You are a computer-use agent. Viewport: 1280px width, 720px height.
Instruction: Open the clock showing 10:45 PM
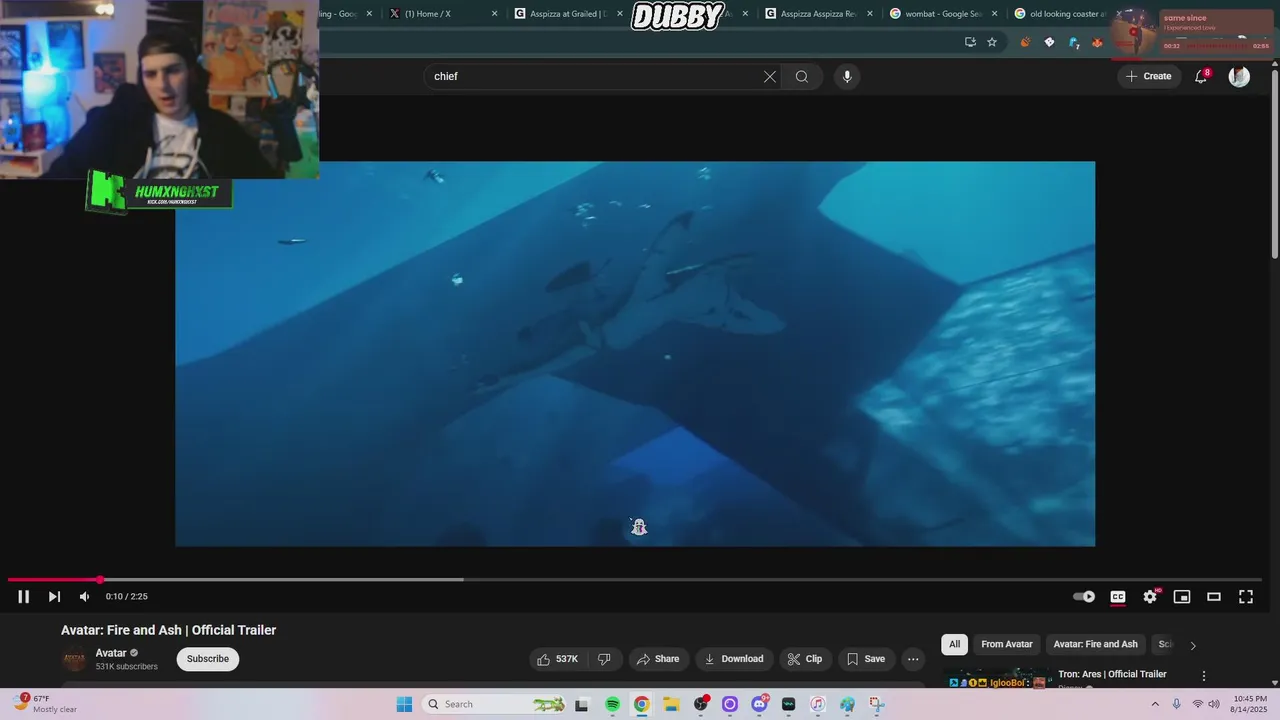point(1250,704)
